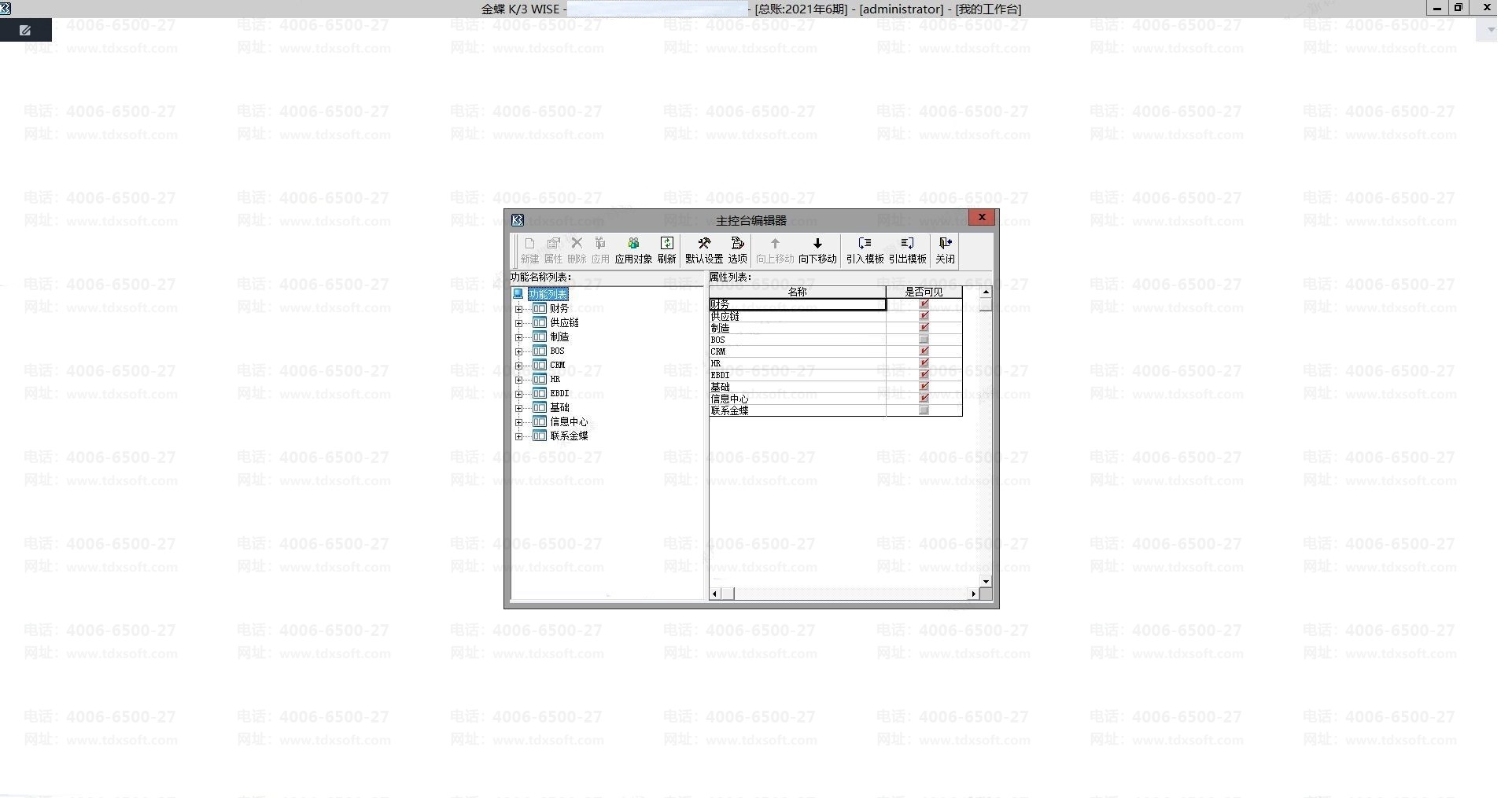Toggle visibility checkbox for 信息中心 row
This screenshot has width=1512, height=798.
(924, 399)
